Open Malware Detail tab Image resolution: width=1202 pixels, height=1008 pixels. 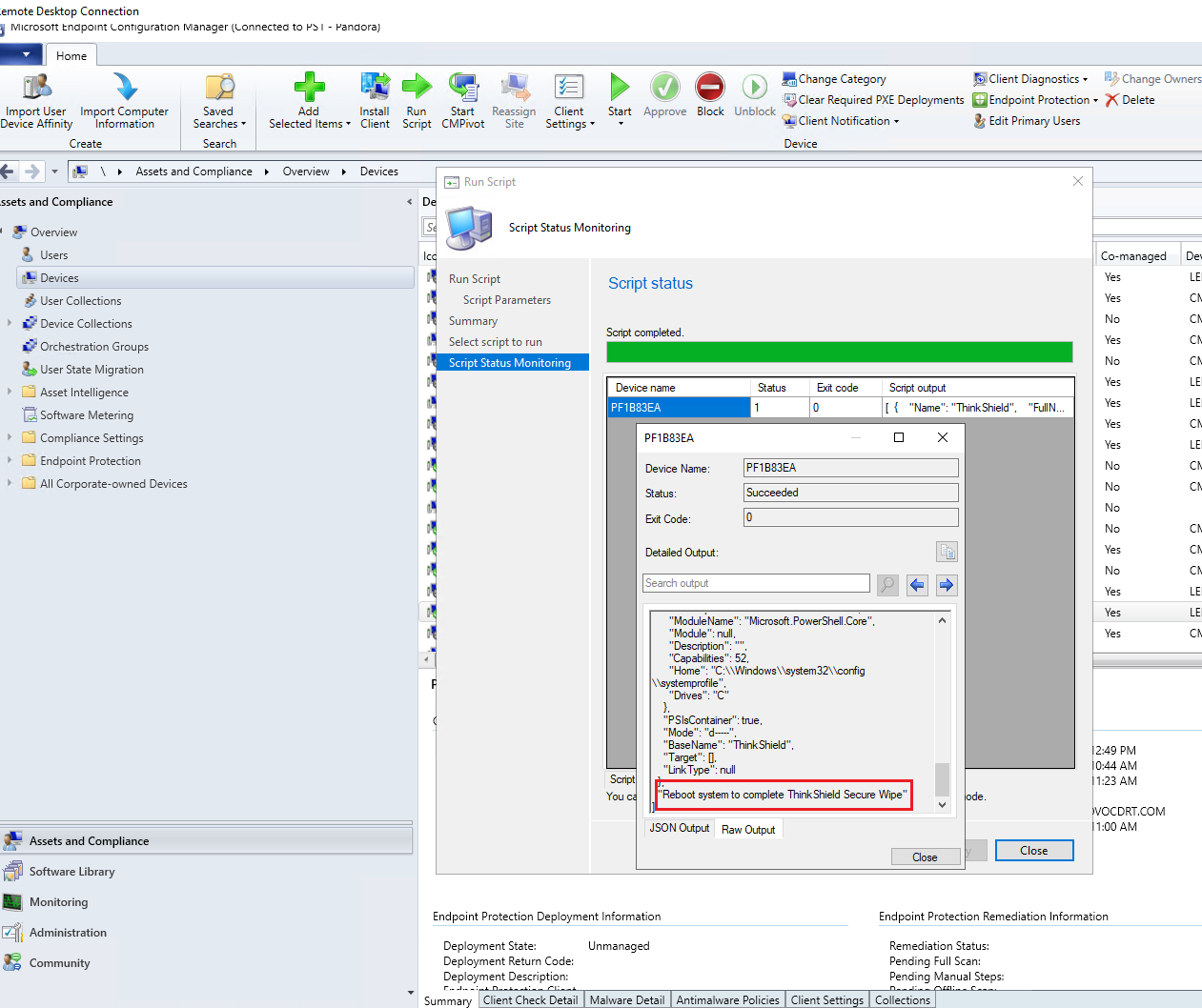(x=627, y=999)
